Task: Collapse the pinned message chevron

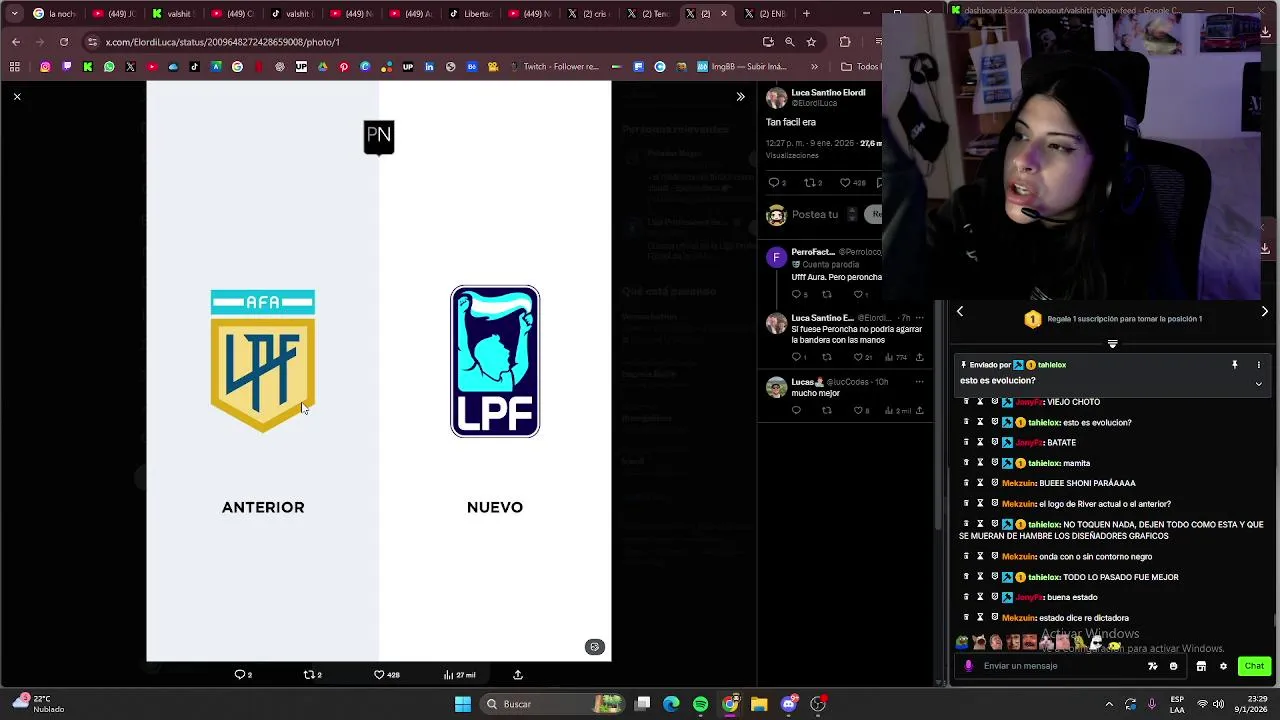Action: tap(1258, 383)
